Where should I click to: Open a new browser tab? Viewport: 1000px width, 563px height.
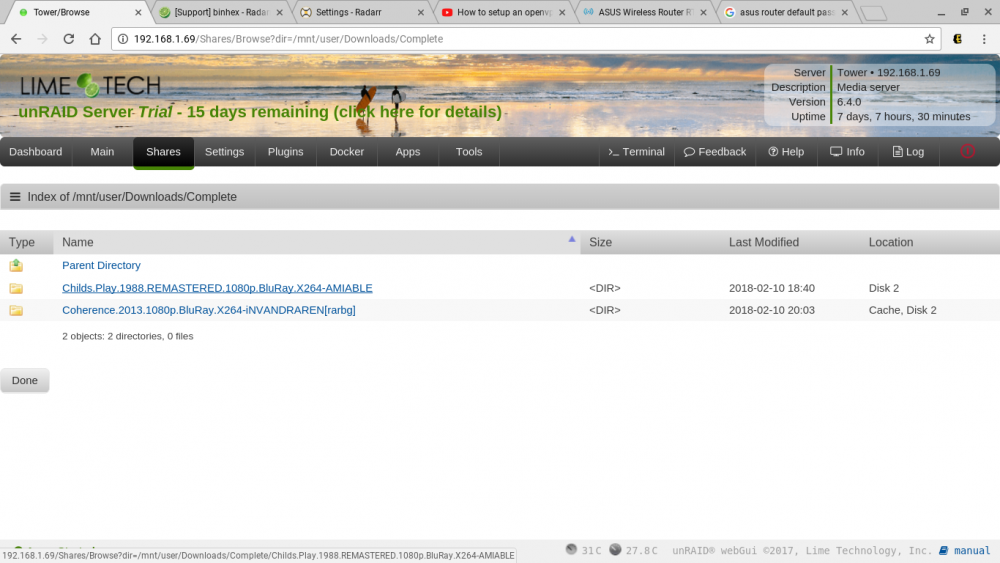[x=872, y=13]
